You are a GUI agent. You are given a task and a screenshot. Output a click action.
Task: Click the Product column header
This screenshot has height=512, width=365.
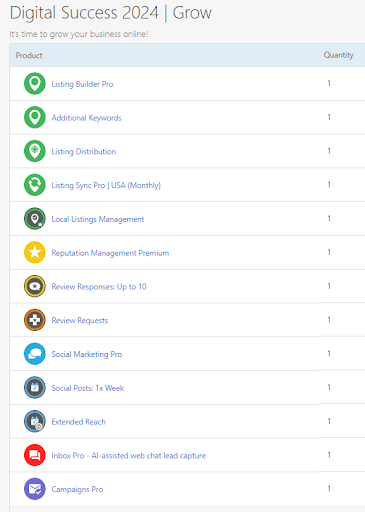(x=29, y=55)
